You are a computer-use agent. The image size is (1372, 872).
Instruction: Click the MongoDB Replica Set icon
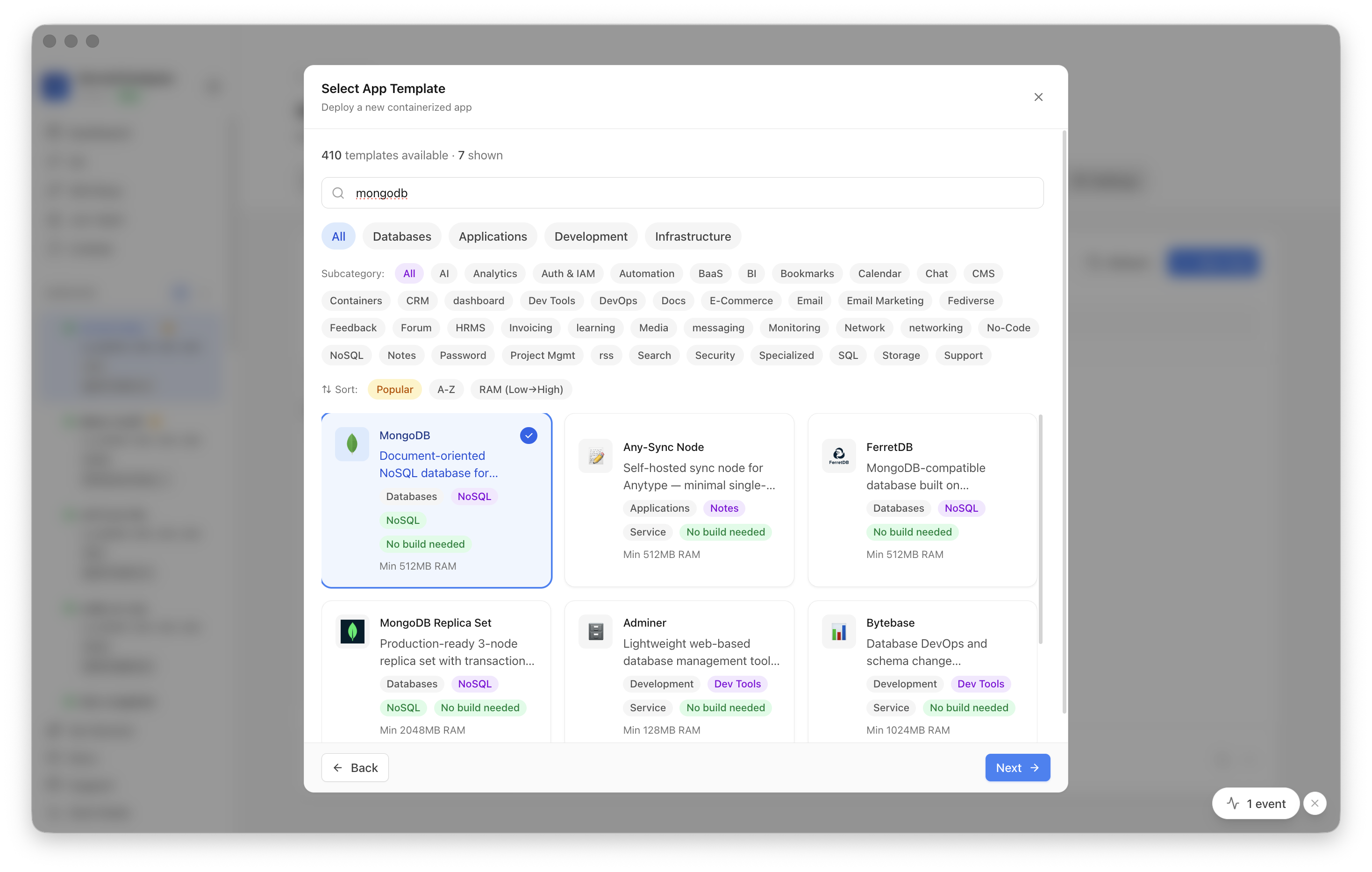[352, 631]
